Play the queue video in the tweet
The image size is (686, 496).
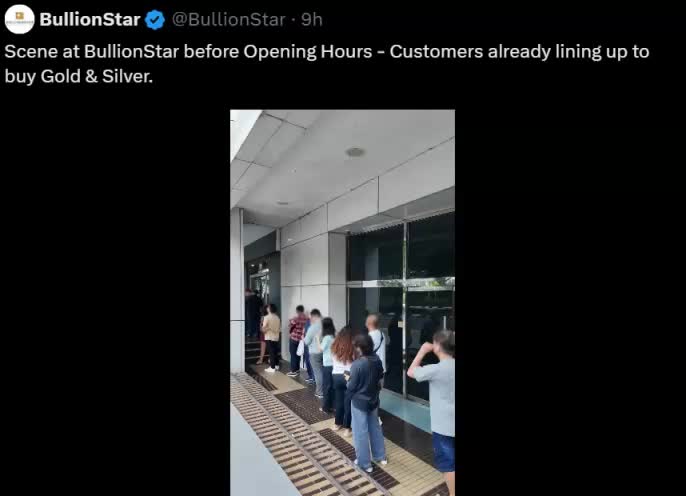(343, 303)
